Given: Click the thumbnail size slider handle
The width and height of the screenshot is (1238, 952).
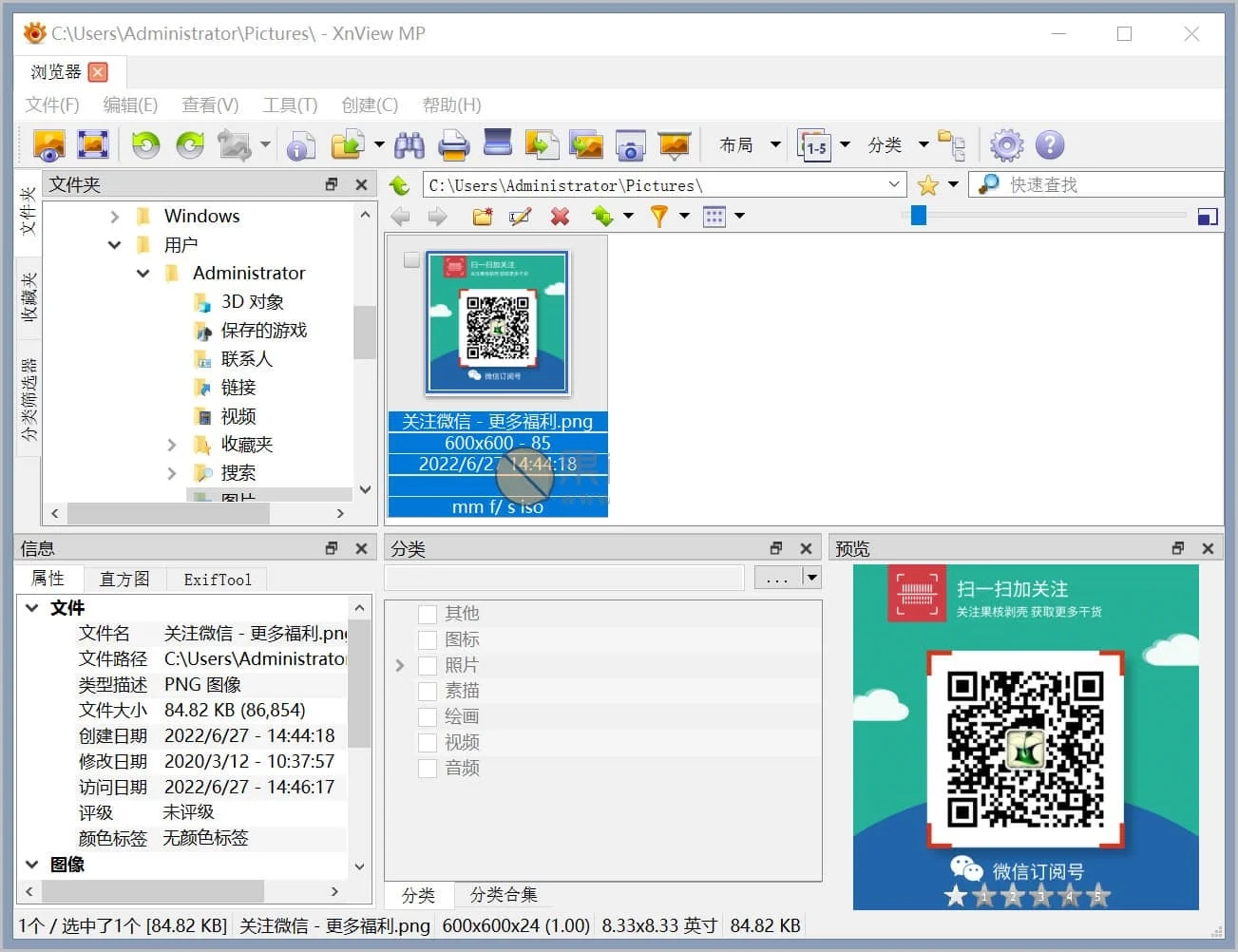Looking at the screenshot, I should click(x=918, y=216).
